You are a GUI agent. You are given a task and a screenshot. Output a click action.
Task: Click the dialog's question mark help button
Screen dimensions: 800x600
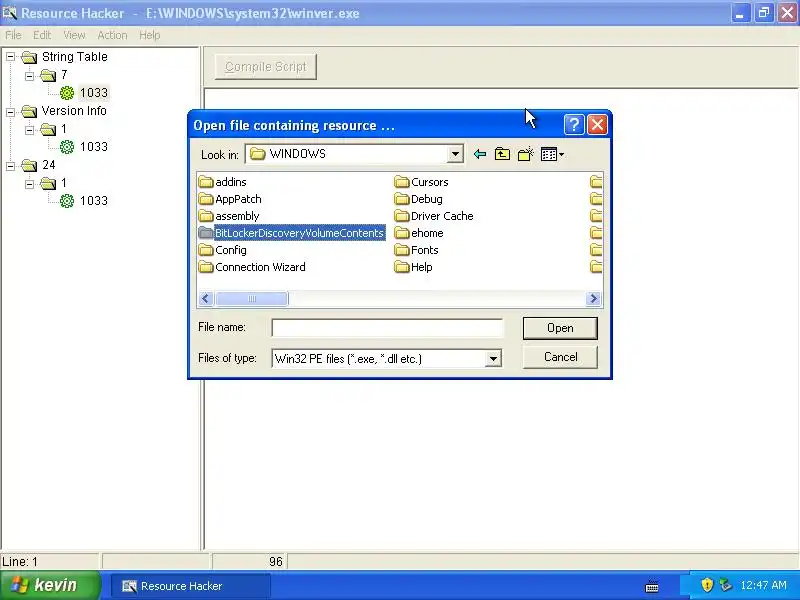[x=573, y=124]
